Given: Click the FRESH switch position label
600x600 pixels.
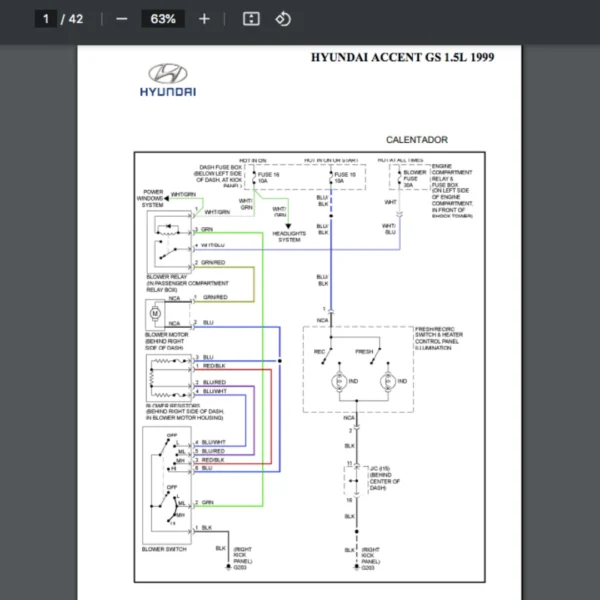Looking at the screenshot, I should (x=364, y=351).
